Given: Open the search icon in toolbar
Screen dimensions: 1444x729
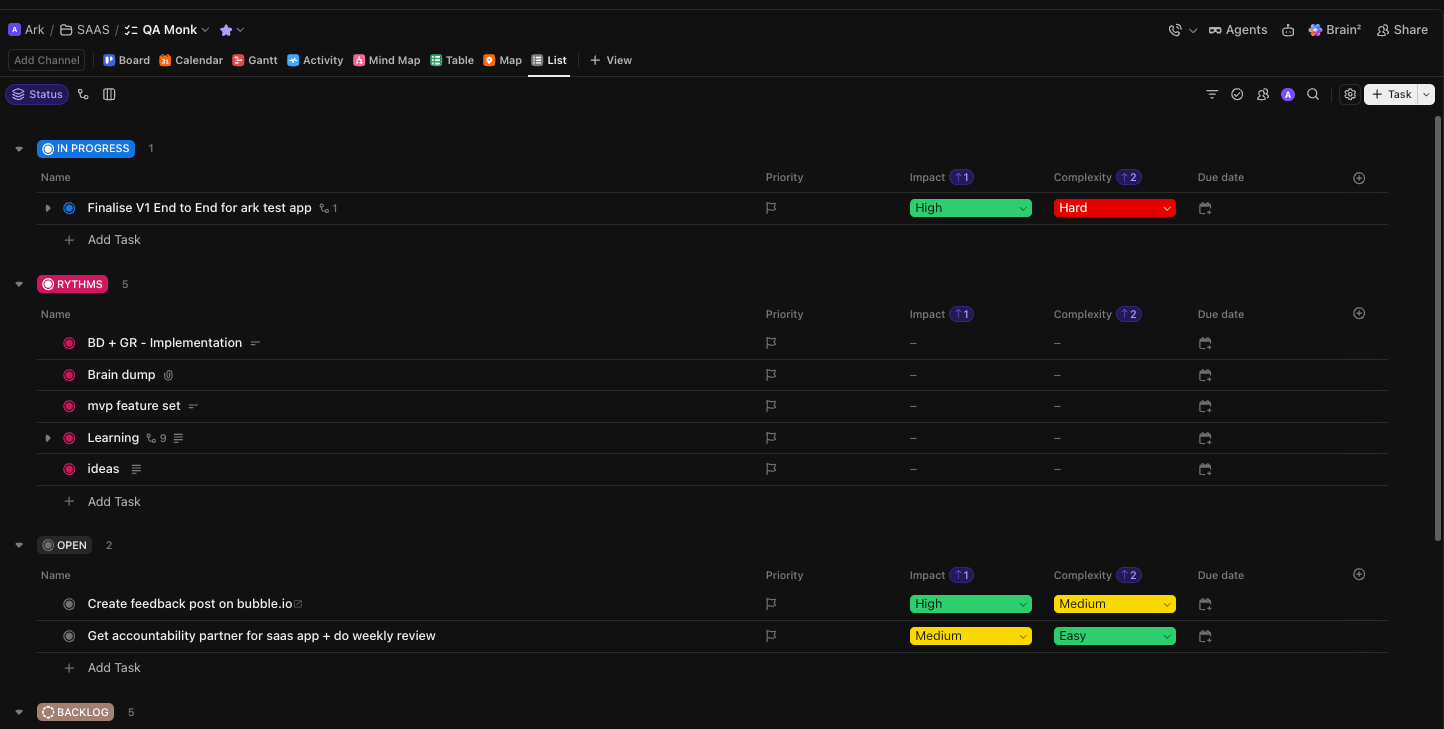Looking at the screenshot, I should coord(1313,94).
